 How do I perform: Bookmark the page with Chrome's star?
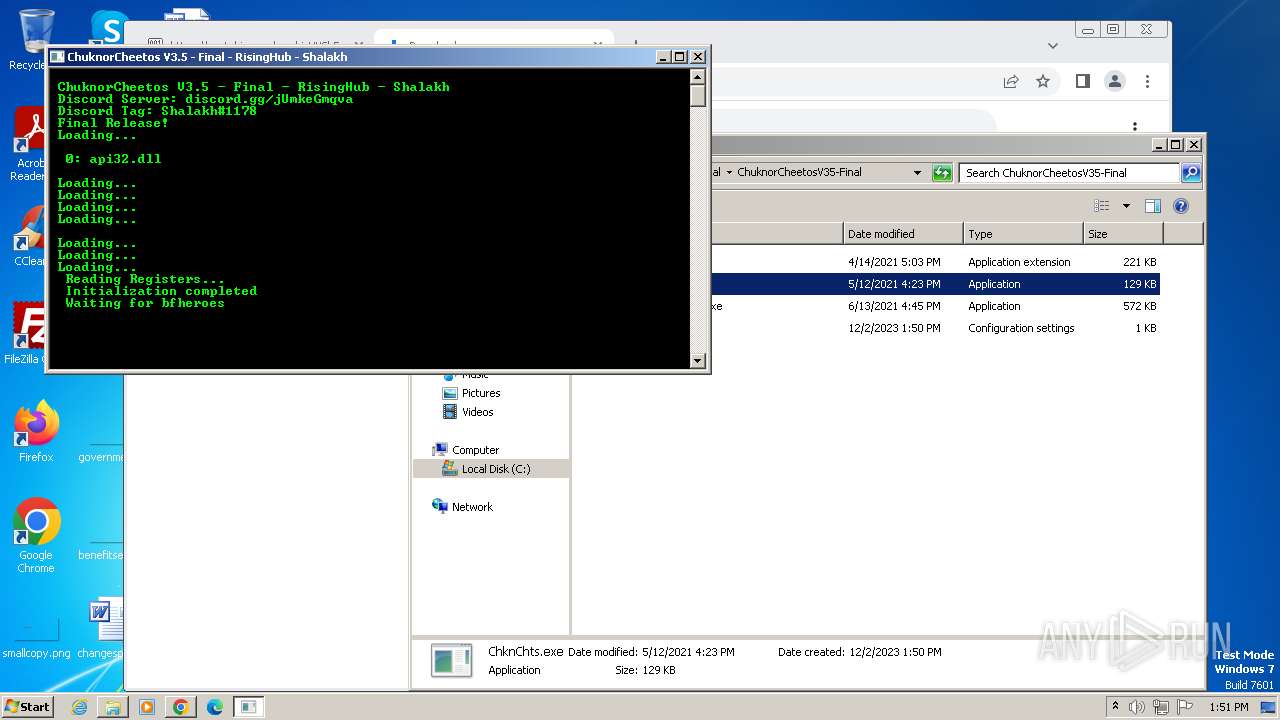point(1043,81)
